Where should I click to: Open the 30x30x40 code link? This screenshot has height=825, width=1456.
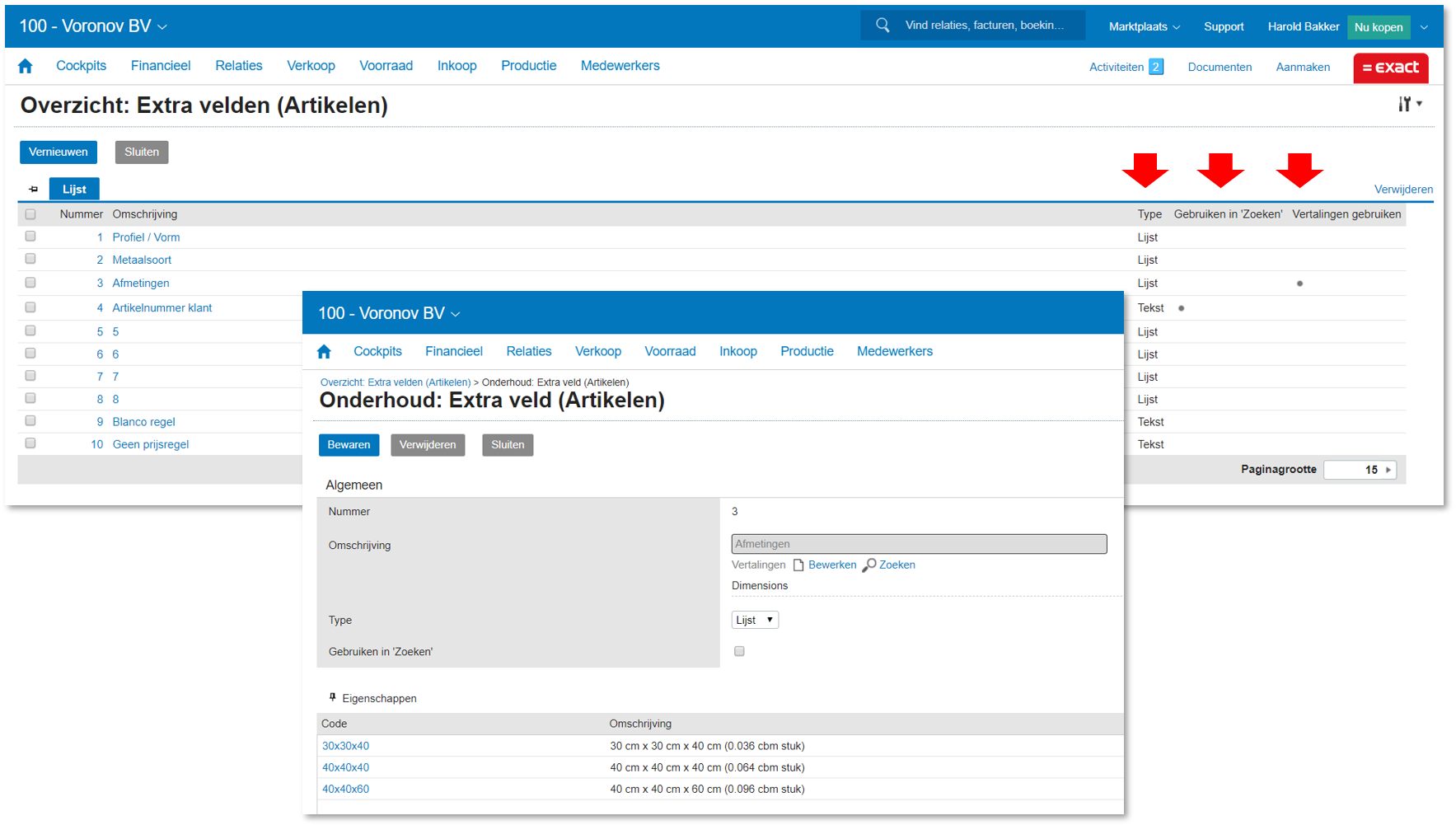tap(345, 746)
